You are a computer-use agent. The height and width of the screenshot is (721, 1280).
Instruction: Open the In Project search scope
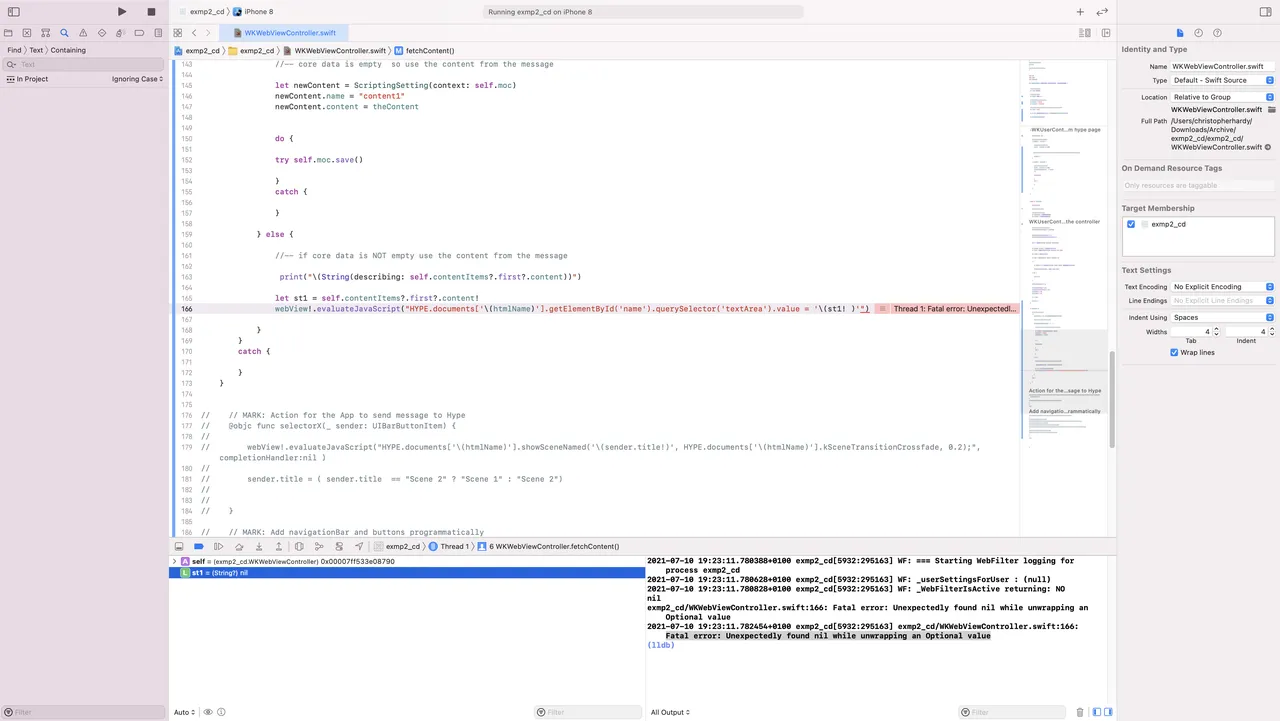click(x=27, y=79)
